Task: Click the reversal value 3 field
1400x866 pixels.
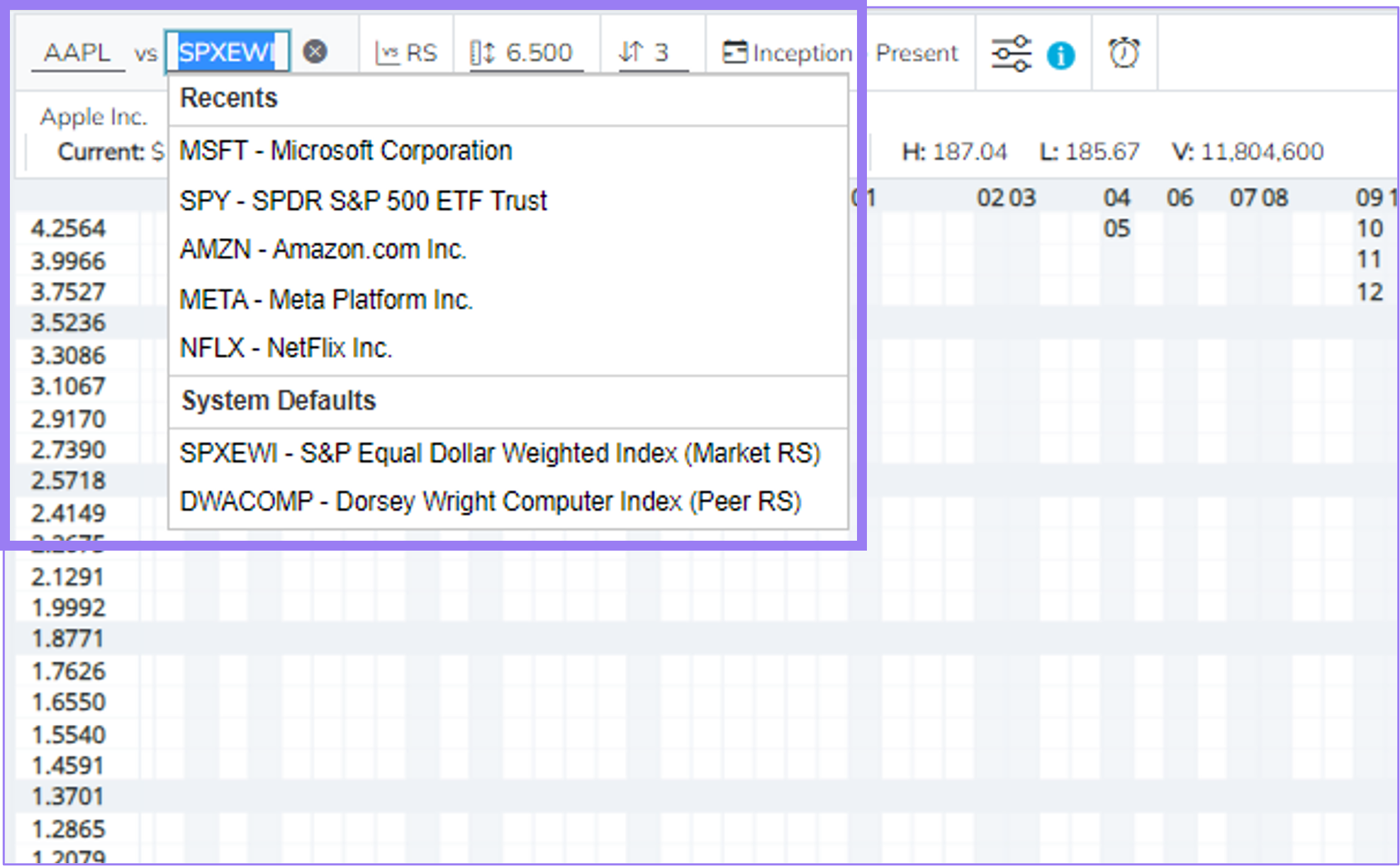Action: (661, 51)
